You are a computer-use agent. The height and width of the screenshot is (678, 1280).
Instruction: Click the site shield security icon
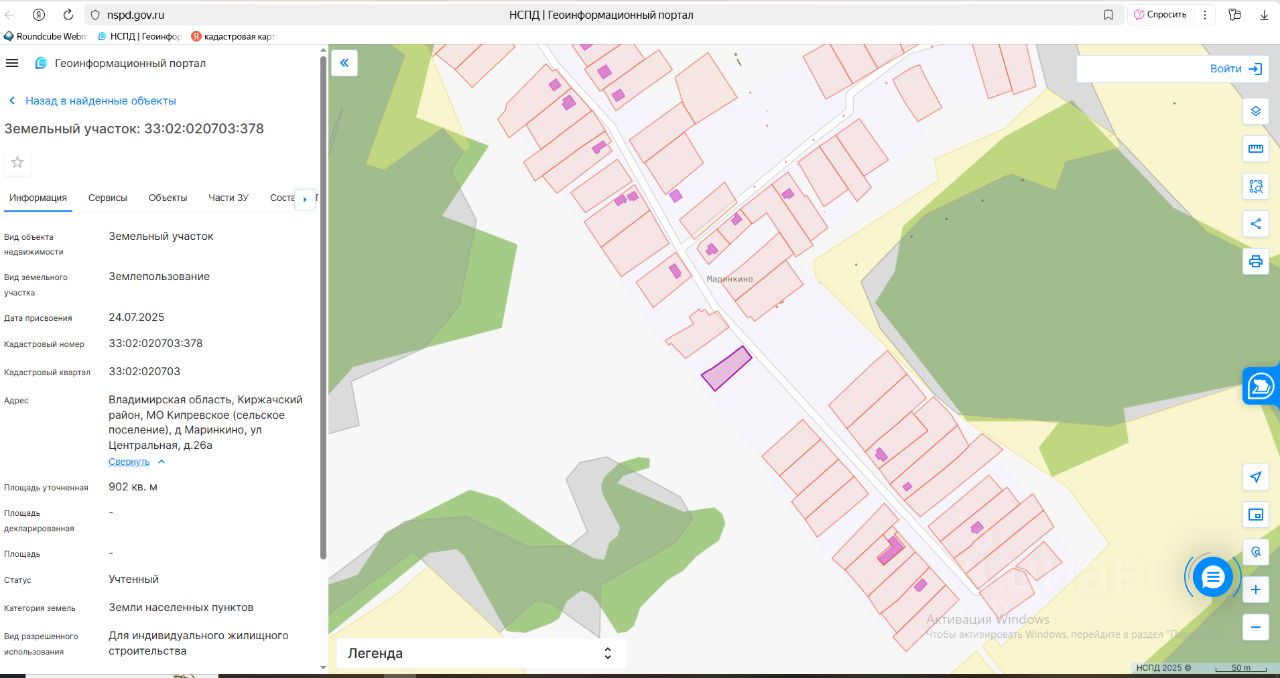coord(94,15)
